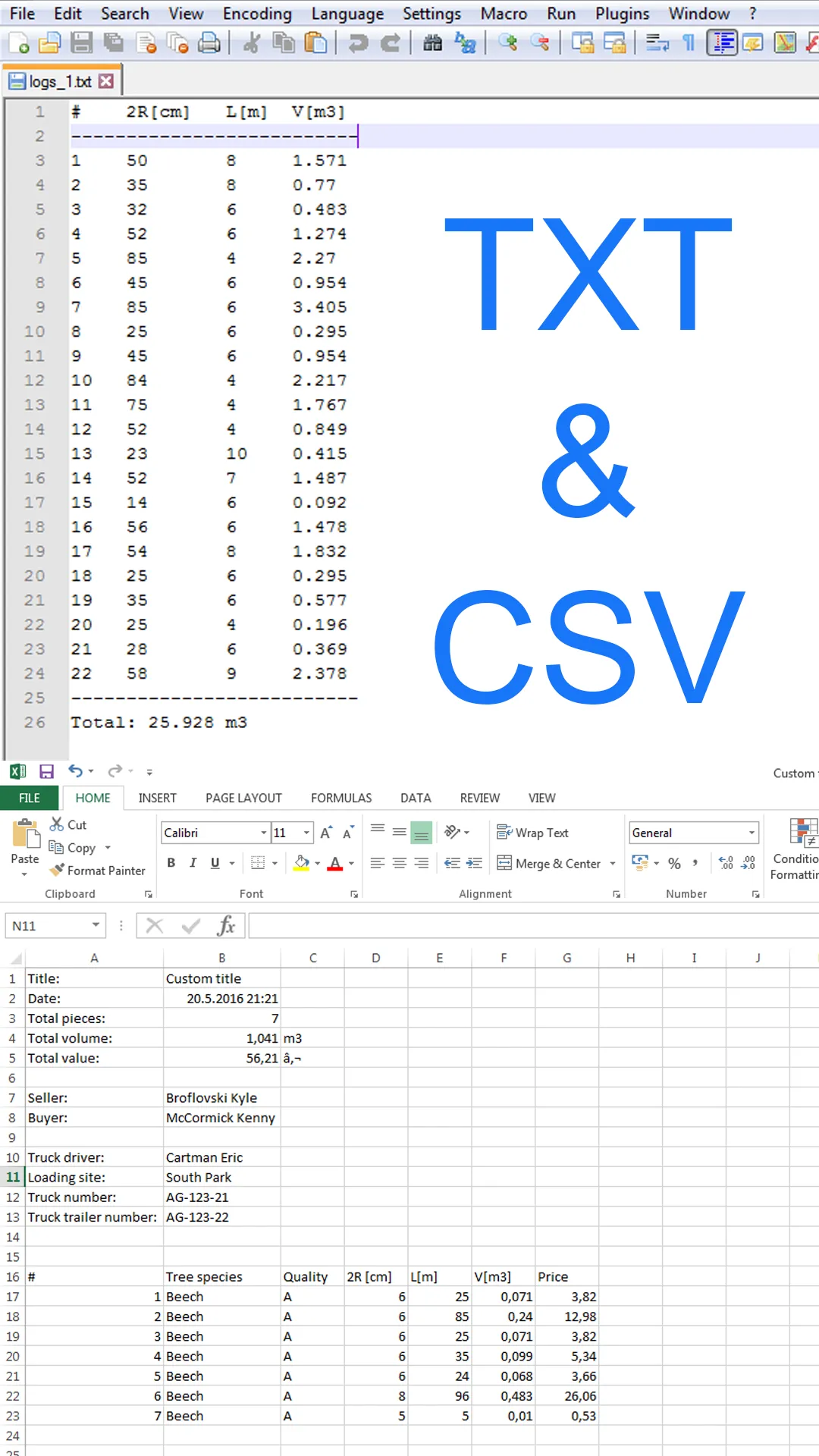Click Increase Decimal icon
The height and width of the screenshot is (1456, 819).
(x=726, y=863)
